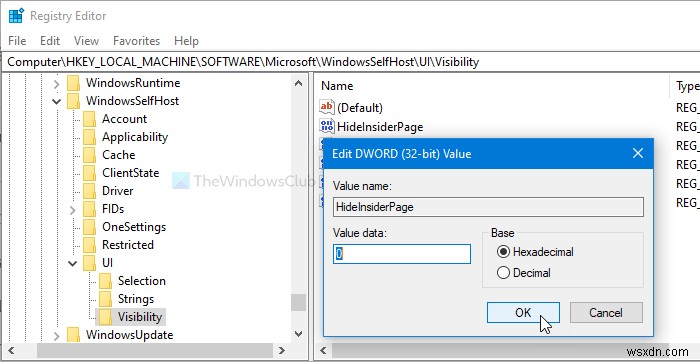Open the Edit menu
700x362 pixels.
(x=50, y=41)
